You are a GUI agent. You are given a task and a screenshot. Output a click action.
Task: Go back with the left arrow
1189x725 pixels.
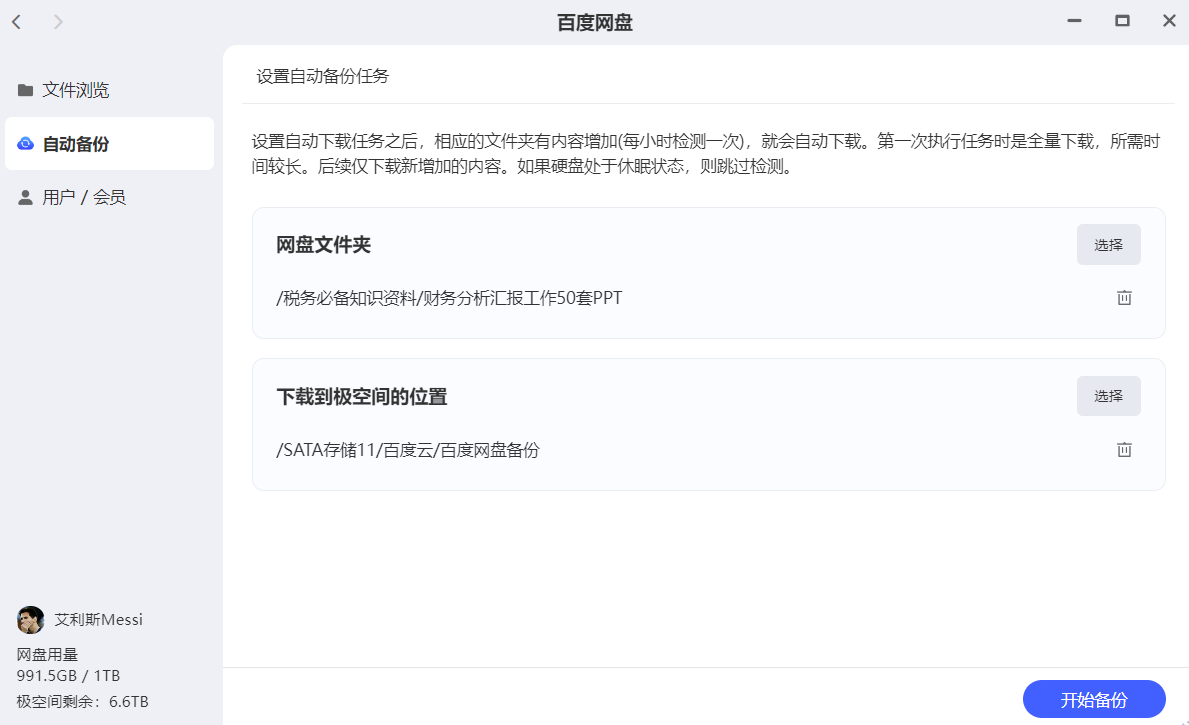(x=17, y=22)
